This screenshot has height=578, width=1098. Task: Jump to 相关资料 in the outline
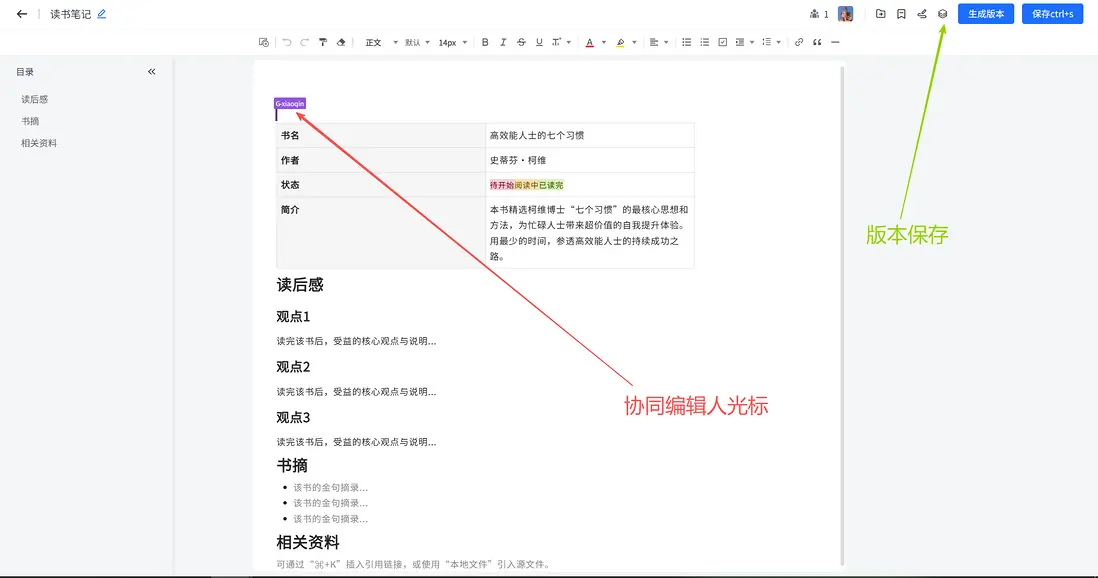39,143
